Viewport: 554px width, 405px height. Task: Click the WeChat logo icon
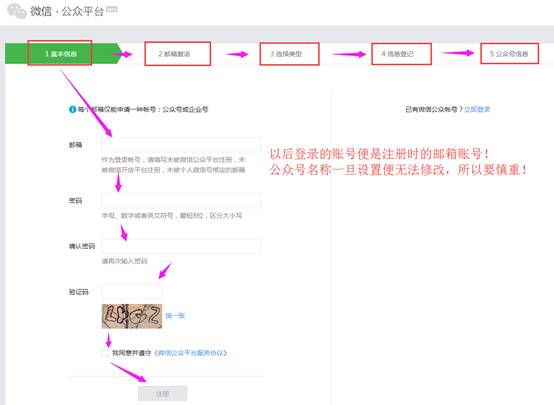pyautogui.click(x=17, y=11)
